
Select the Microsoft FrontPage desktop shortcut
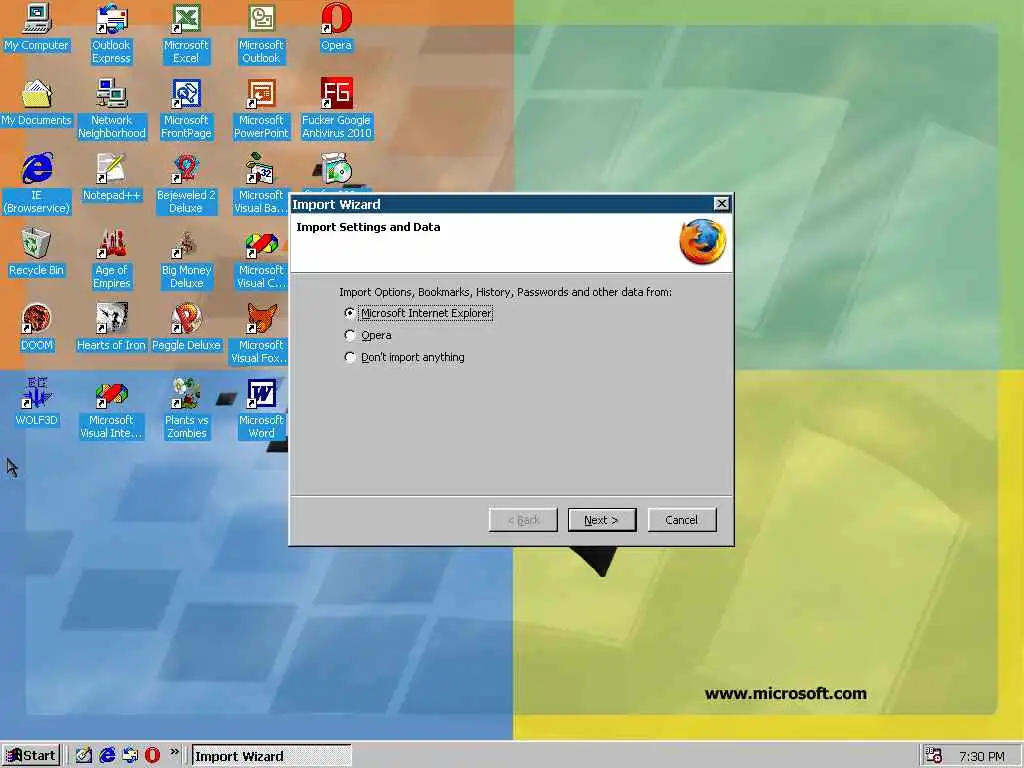pos(186,109)
